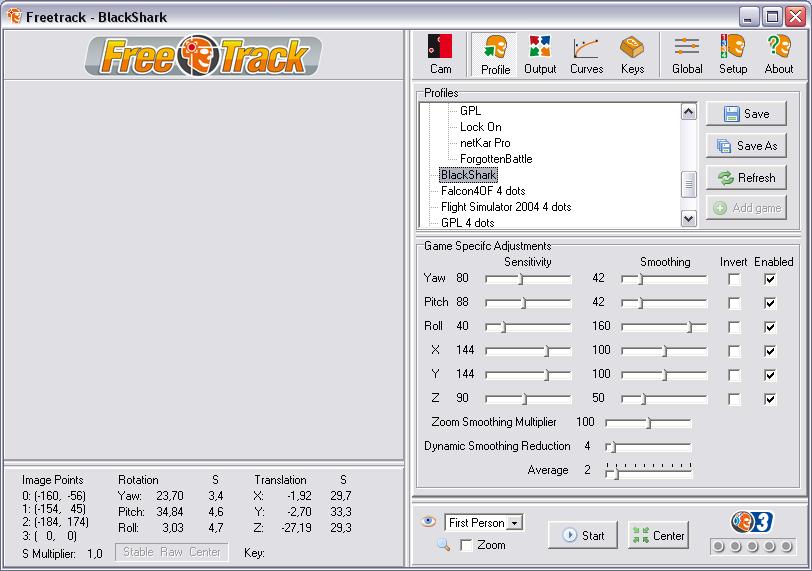Click the Pitch sensitivity slider

(528, 303)
